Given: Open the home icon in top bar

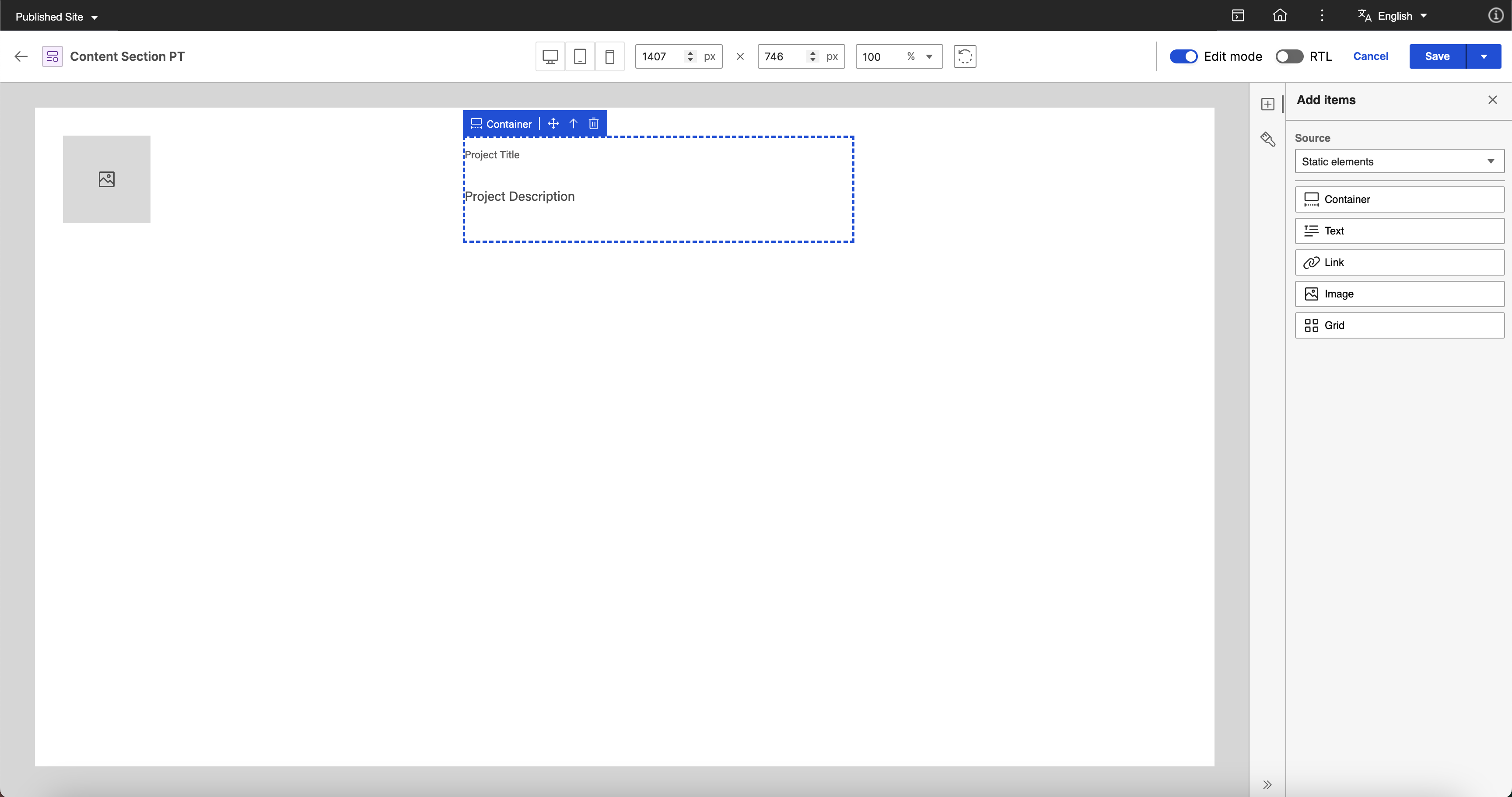Looking at the screenshot, I should (x=1280, y=16).
